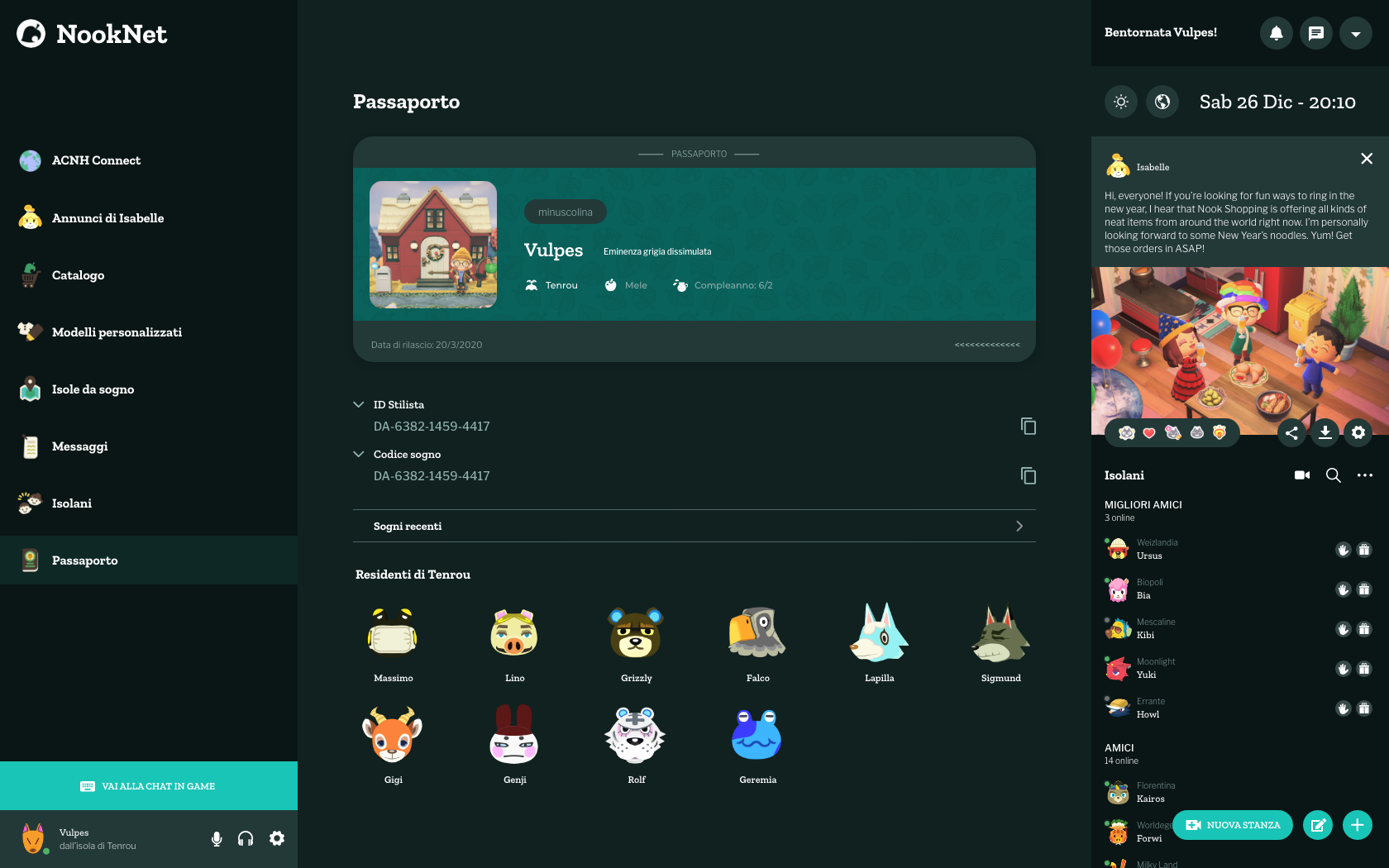1389x868 pixels.
Task: Click the Vulpes fox avatar
Action: (x=33, y=839)
